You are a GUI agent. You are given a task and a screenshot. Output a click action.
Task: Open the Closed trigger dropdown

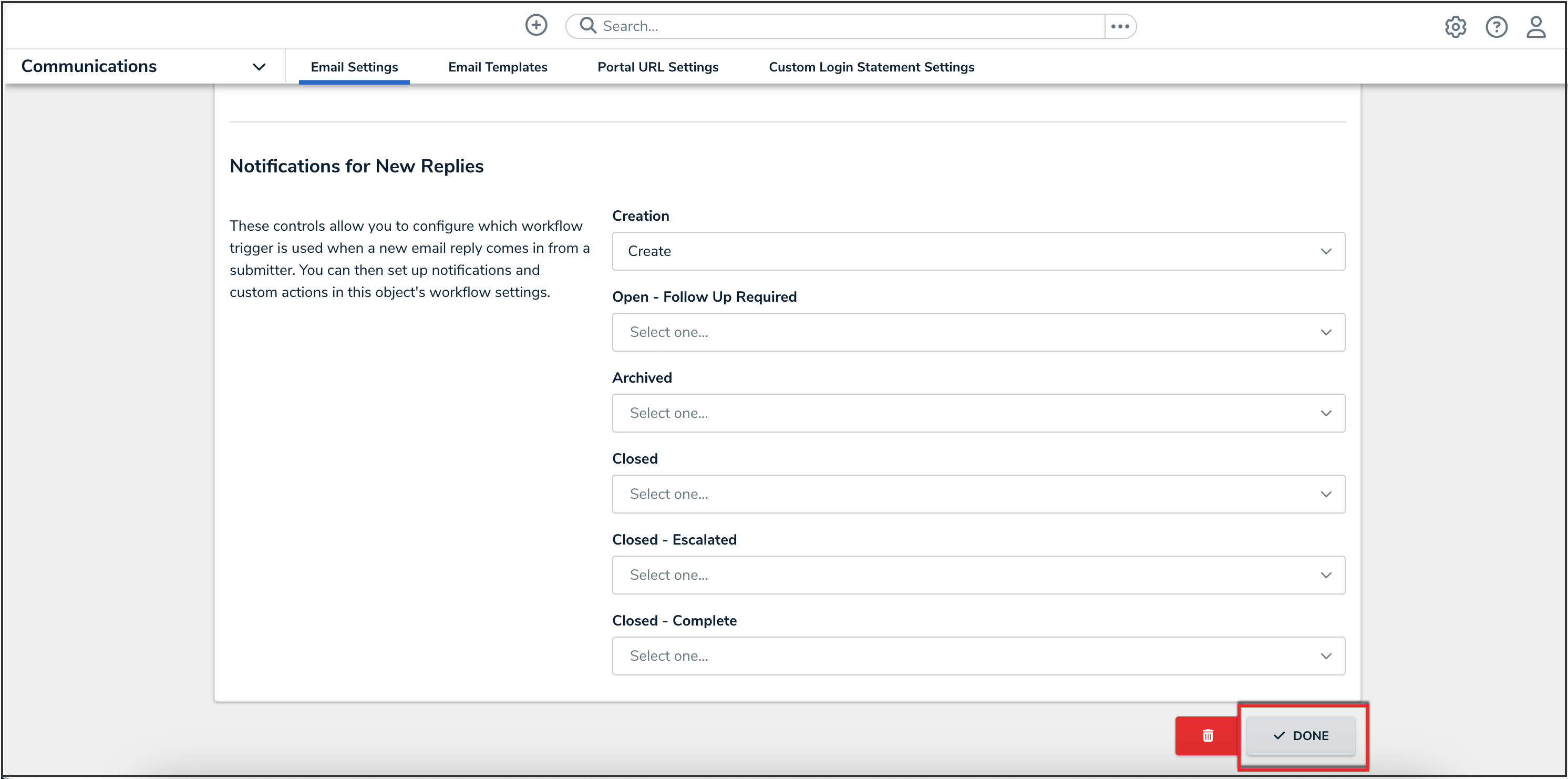click(x=977, y=494)
